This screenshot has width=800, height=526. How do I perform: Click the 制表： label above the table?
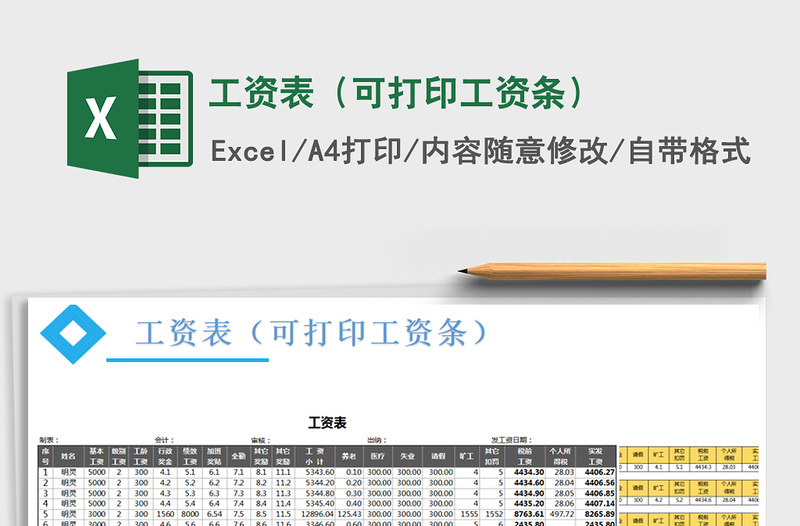pos(49,440)
